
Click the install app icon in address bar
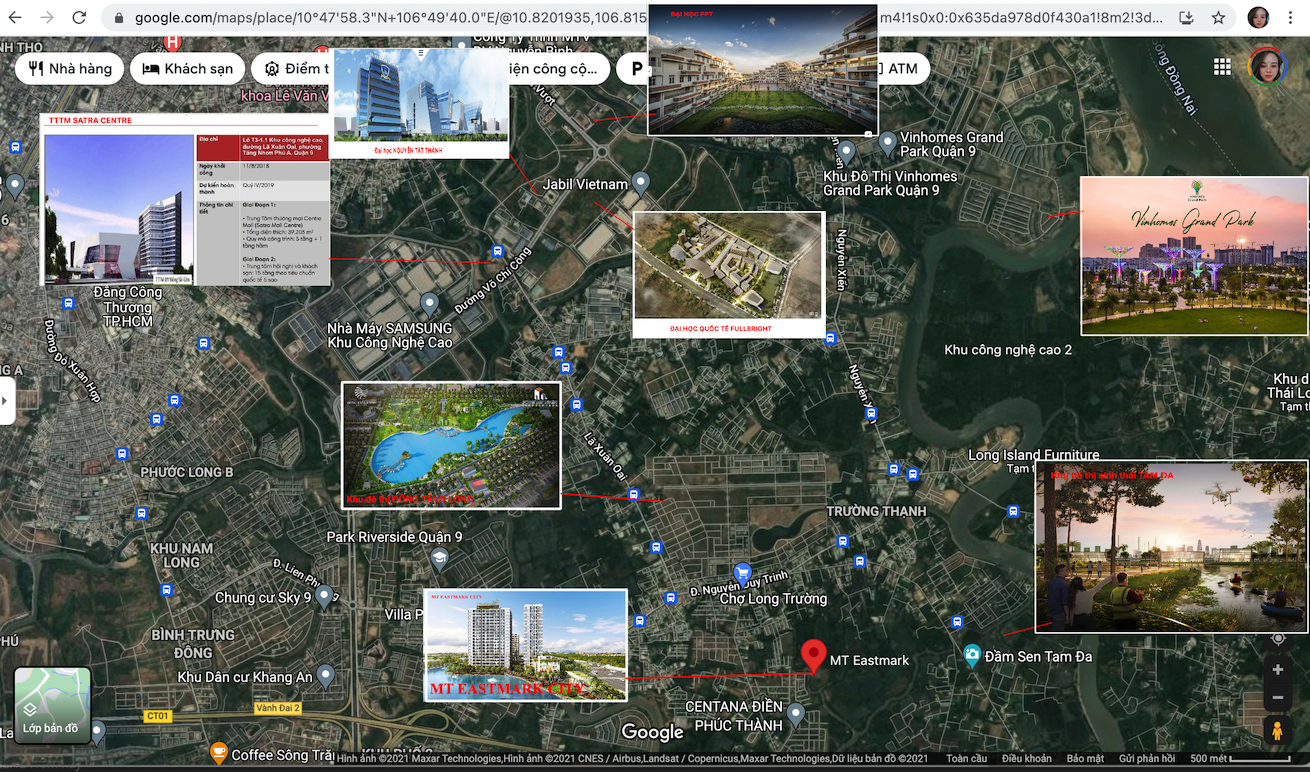pyautogui.click(x=1187, y=18)
